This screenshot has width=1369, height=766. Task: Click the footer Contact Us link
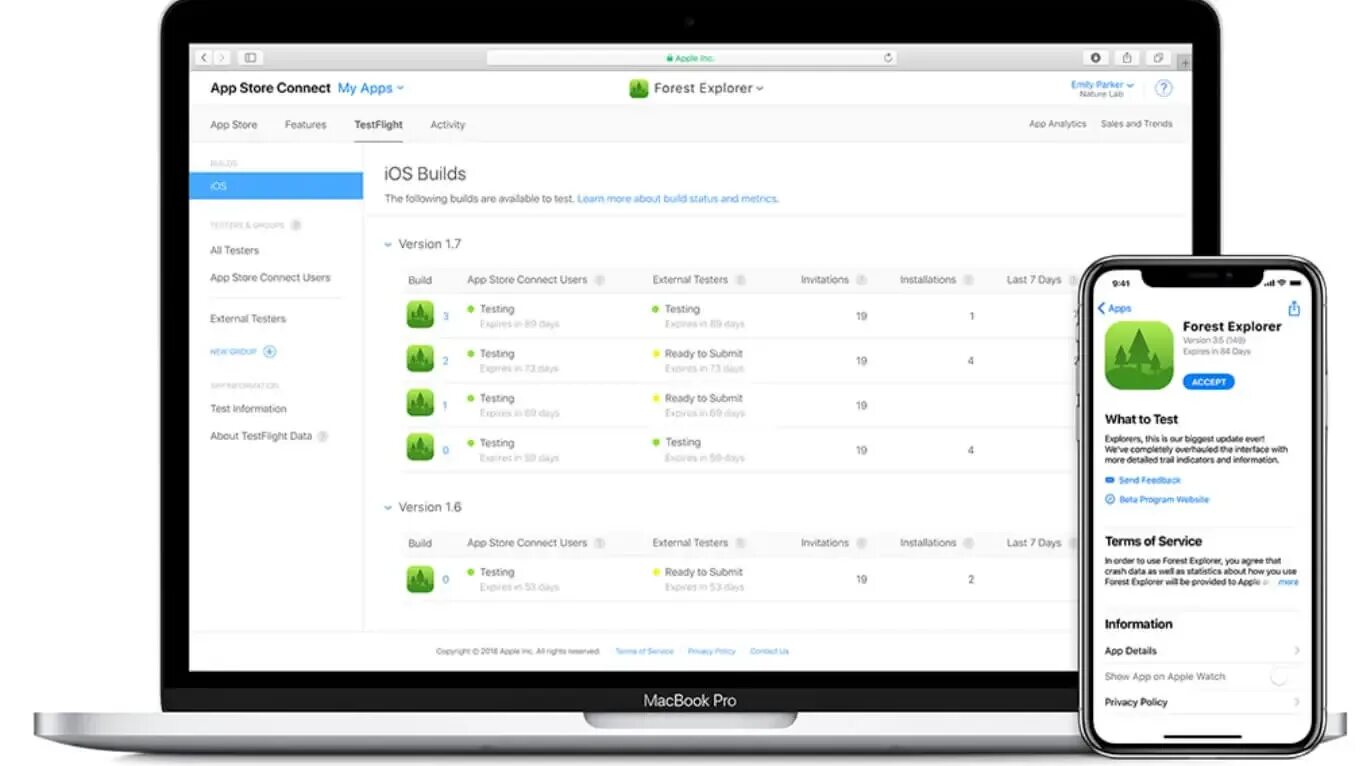click(769, 651)
